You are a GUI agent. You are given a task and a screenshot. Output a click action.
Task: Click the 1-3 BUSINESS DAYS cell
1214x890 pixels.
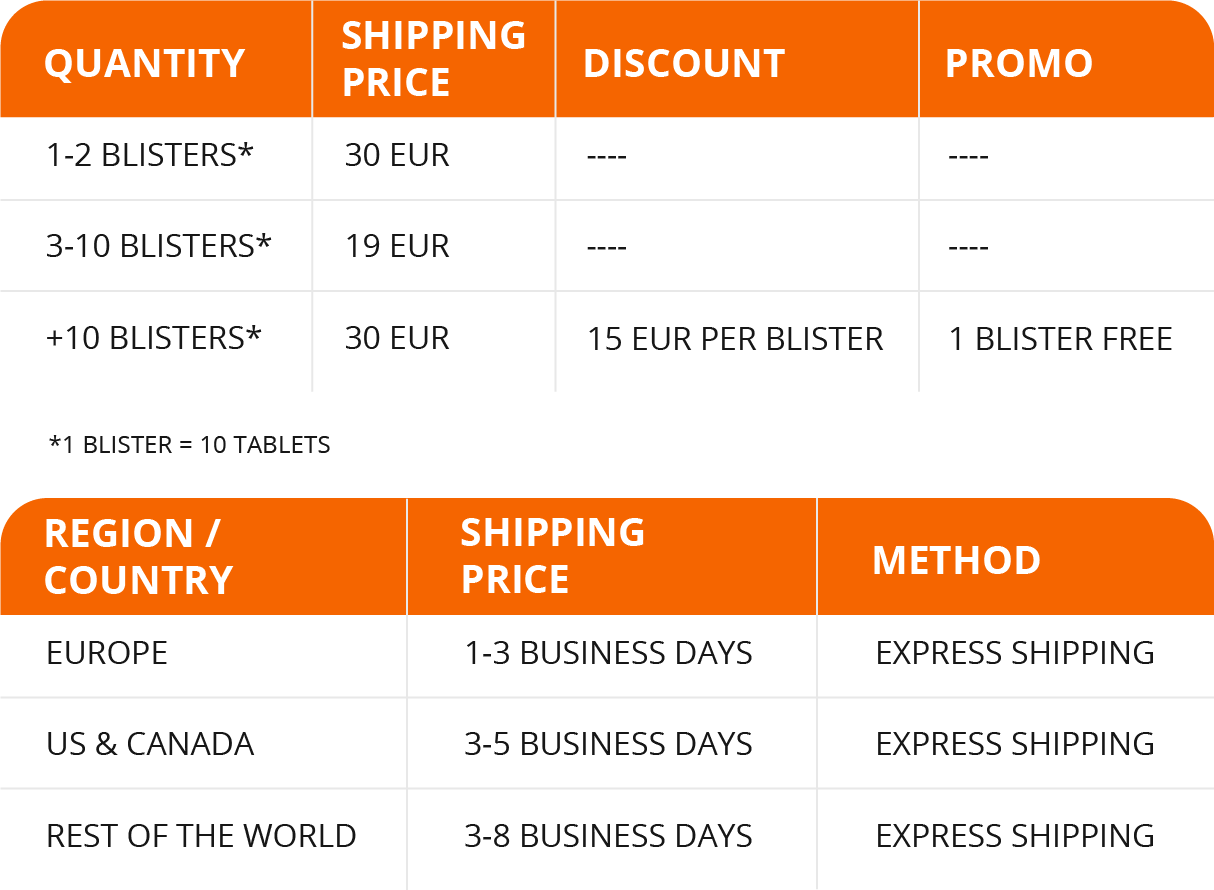pyautogui.click(x=608, y=653)
